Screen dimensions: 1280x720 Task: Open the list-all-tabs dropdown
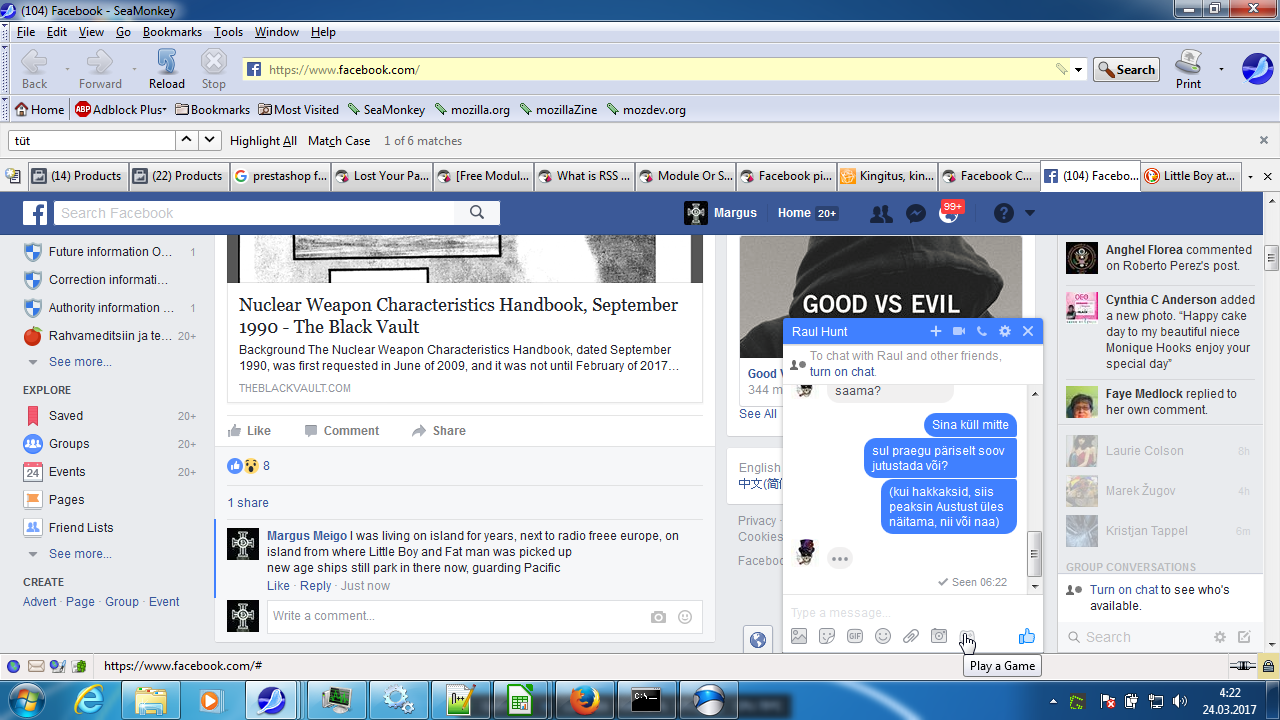coord(1250,176)
